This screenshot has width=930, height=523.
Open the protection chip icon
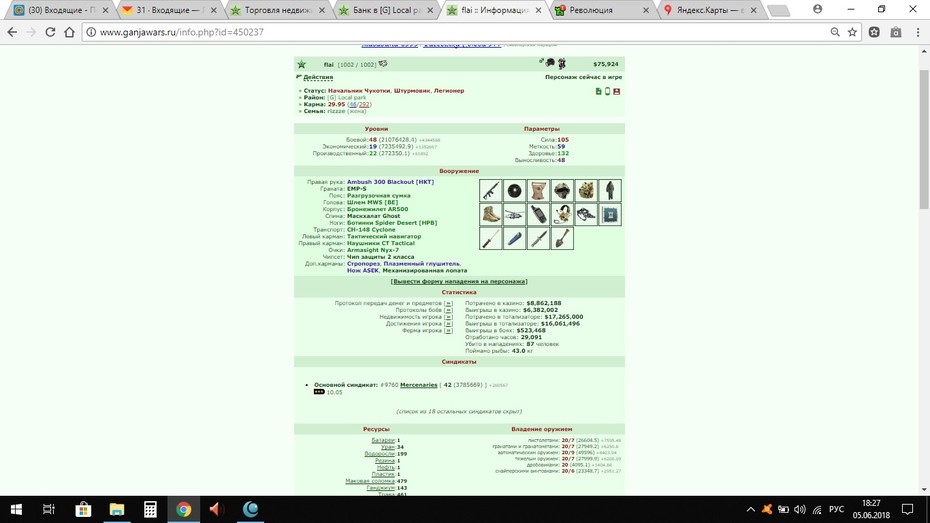pos(609,215)
